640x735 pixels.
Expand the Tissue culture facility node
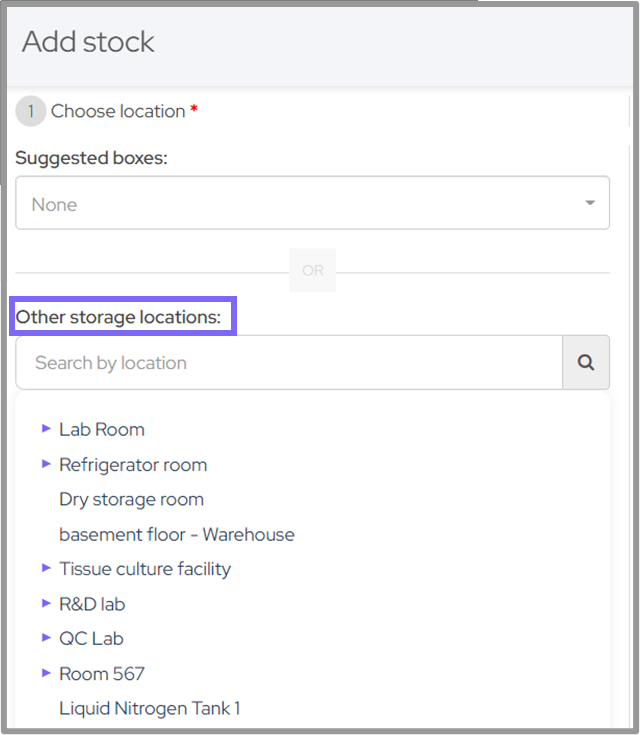click(46, 568)
